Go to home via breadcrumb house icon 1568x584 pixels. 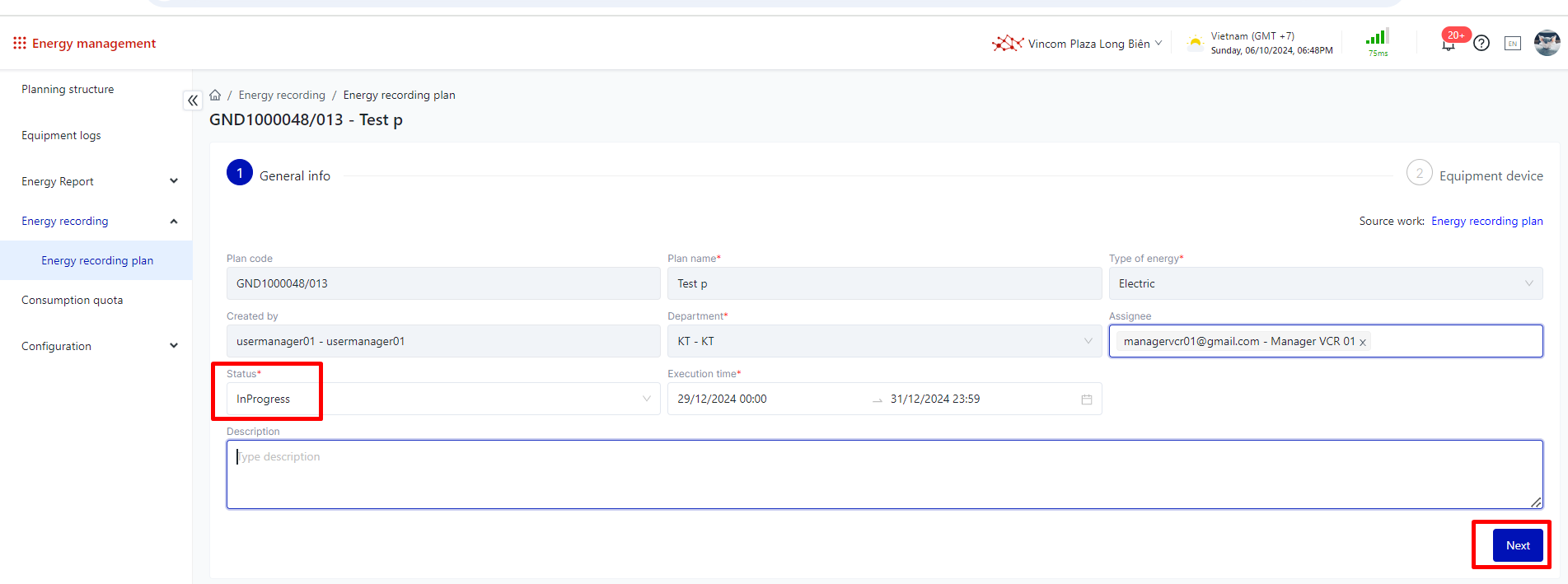pos(215,95)
